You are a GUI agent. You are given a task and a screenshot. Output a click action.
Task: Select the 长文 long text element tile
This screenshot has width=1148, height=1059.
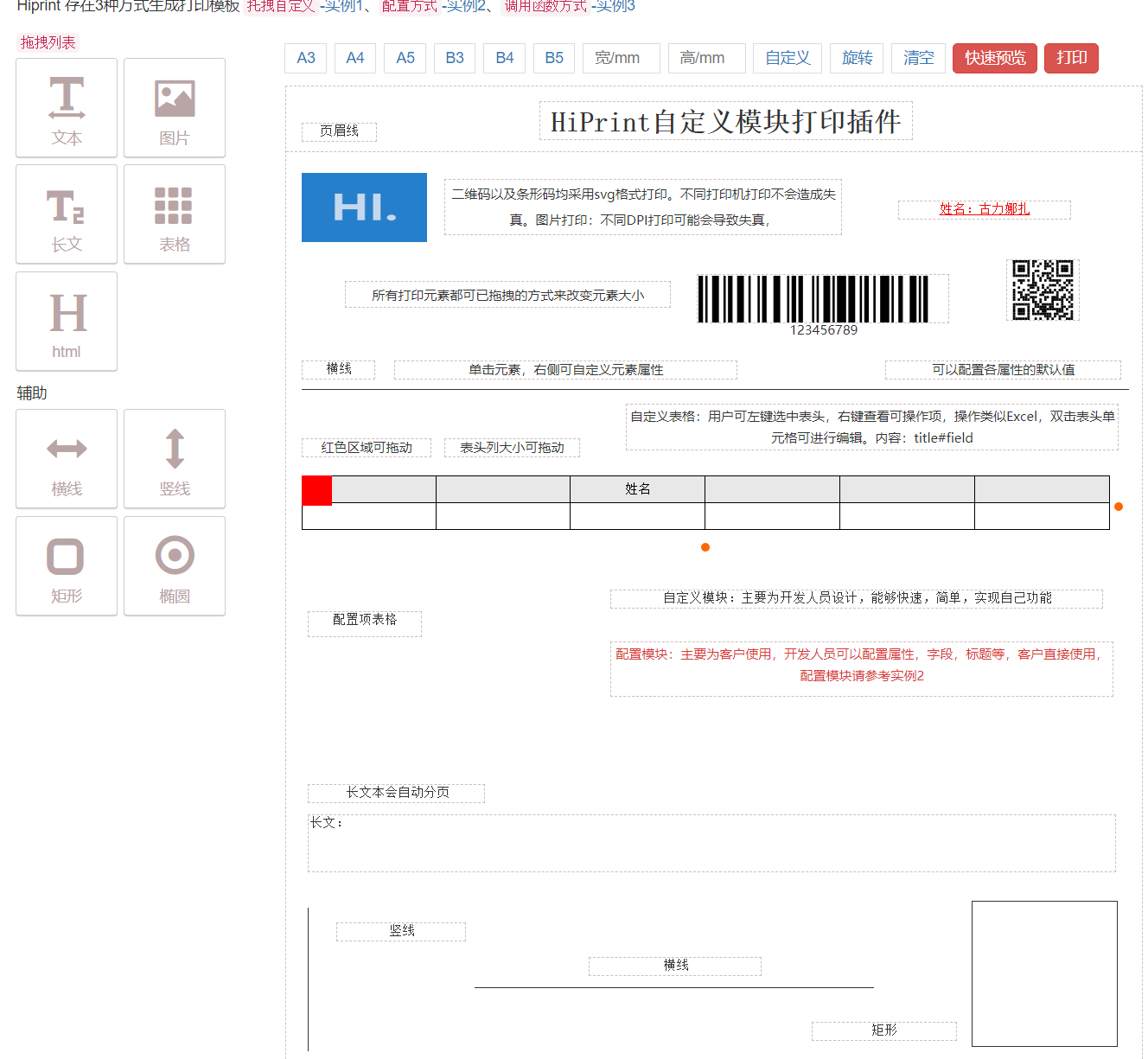click(x=67, y=214)
